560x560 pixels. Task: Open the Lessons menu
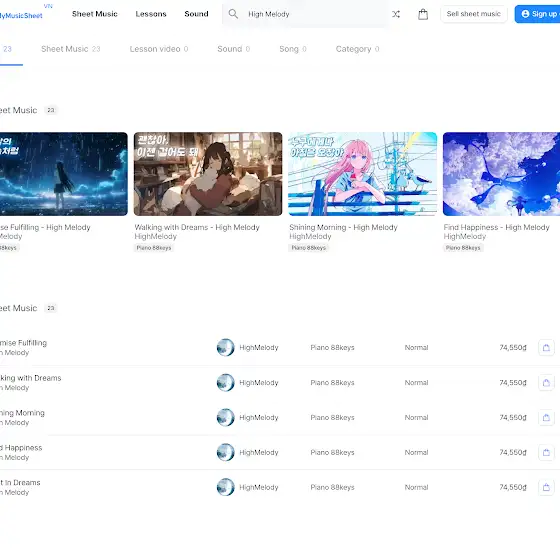[151, 14]
